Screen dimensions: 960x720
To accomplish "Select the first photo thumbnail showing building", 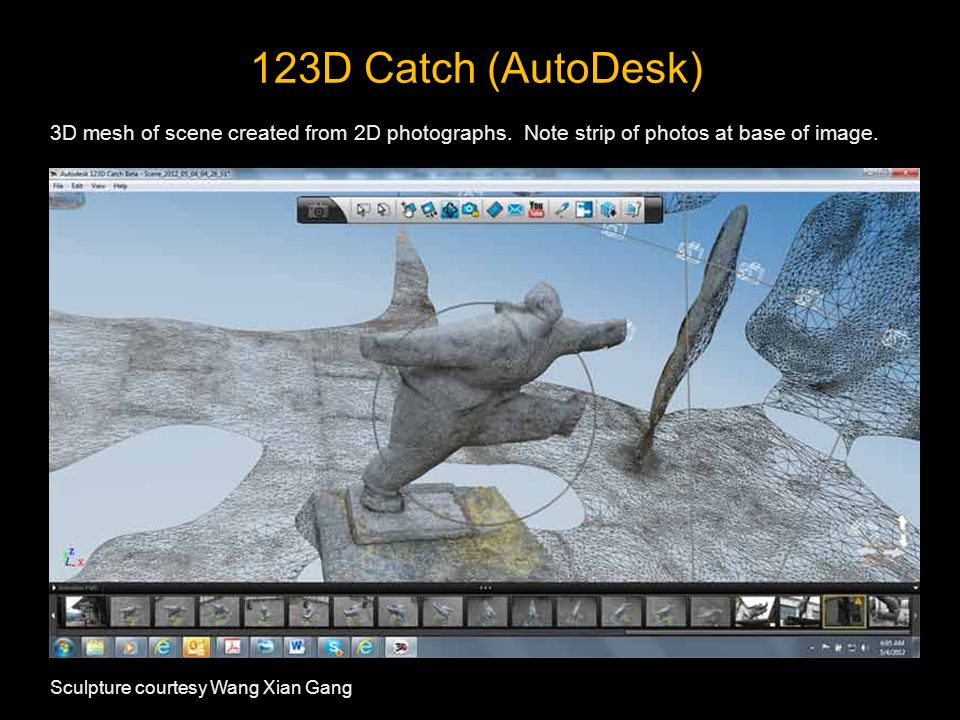I will (85, 611).
